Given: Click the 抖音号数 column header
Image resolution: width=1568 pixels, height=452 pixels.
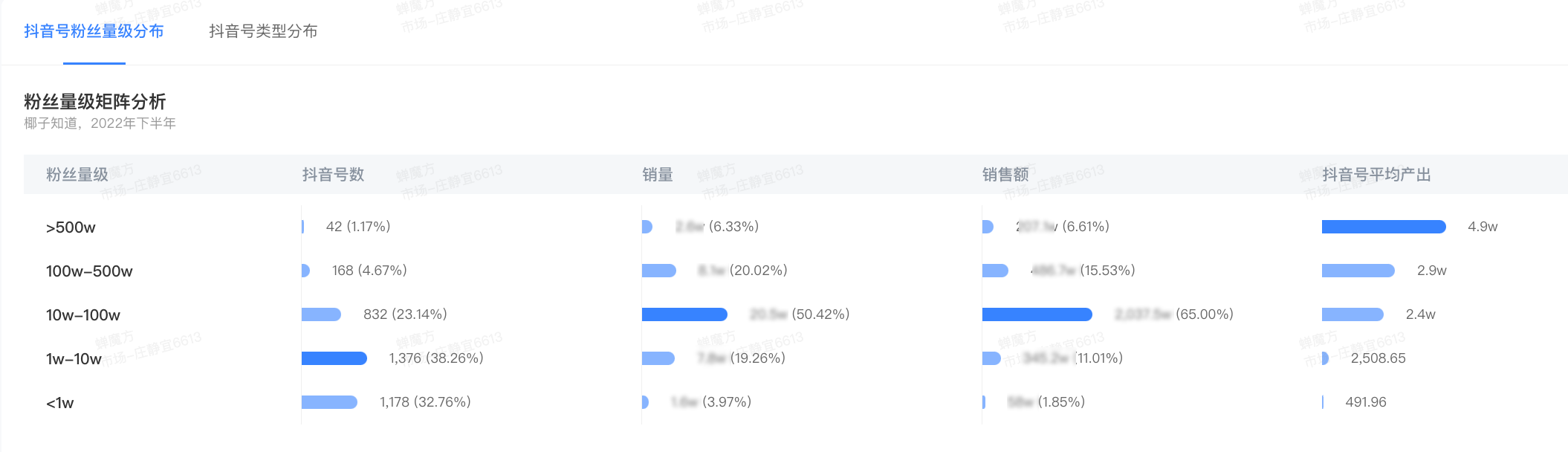Looking at the screenshot, I should 334,175.
